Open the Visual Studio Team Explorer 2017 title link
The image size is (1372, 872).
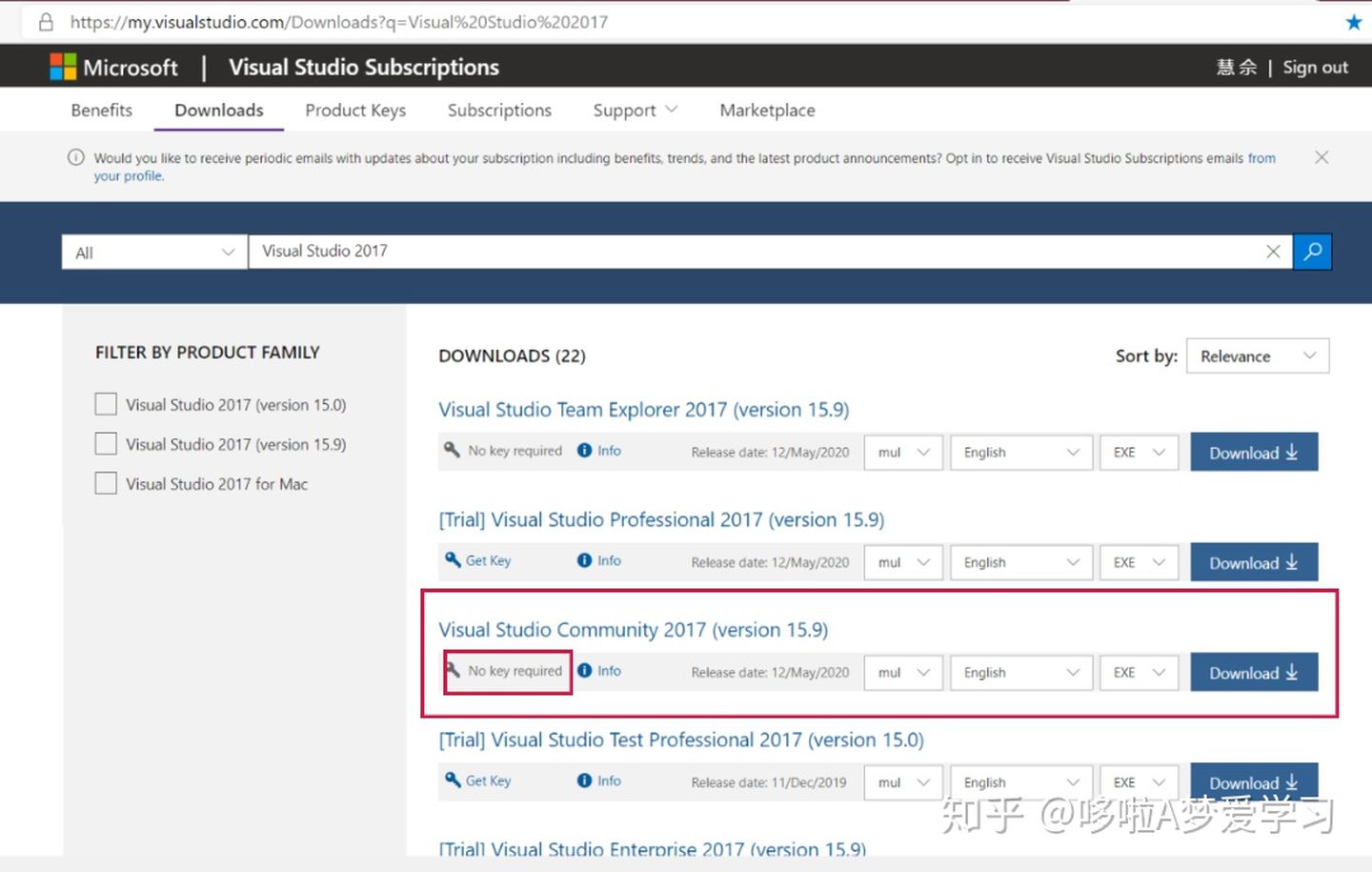coord(643,410)
